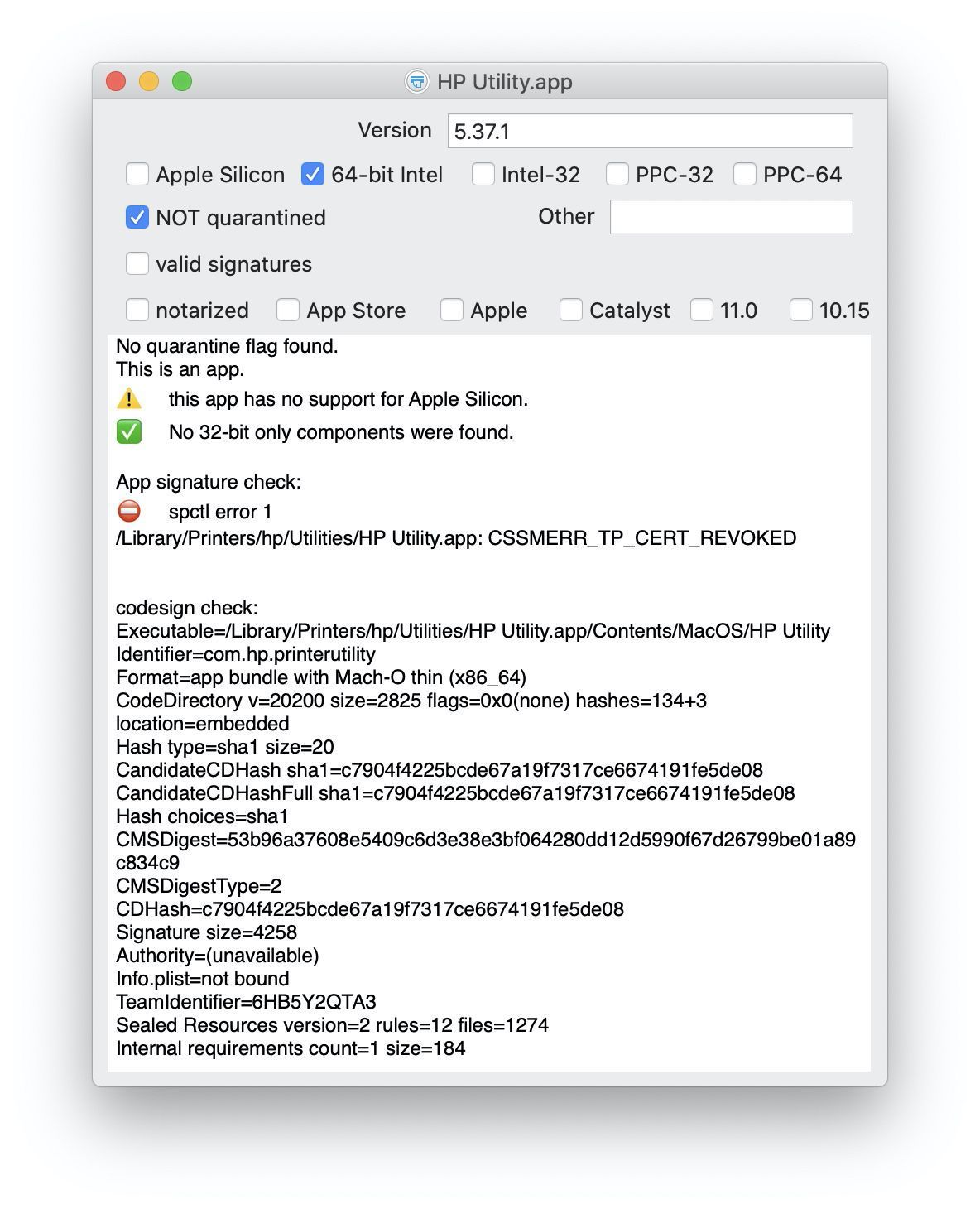Close the HP Utility.app window

click(x=116, y=81)
